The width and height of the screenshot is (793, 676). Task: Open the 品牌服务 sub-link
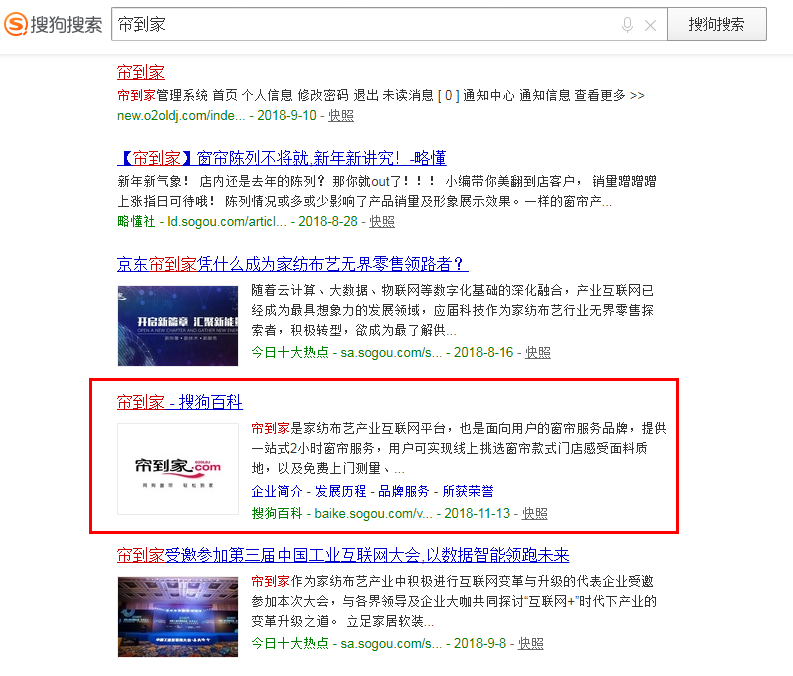tap(404, 491)
